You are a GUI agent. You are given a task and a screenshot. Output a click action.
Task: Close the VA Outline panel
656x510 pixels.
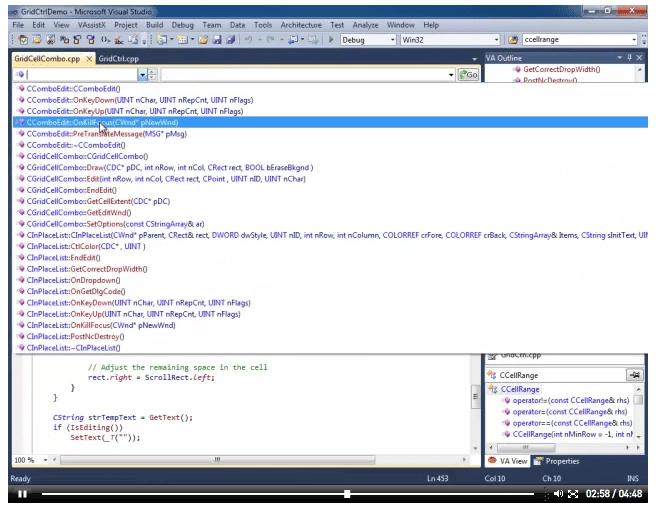(x=639, y=58)
